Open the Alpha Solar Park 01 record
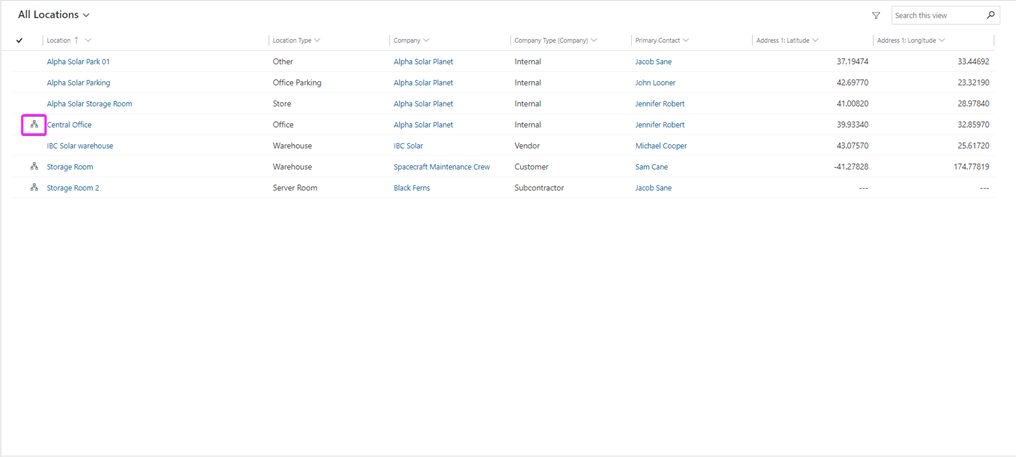This screenshot has width=1016, height=457. [x=78, y=62]
